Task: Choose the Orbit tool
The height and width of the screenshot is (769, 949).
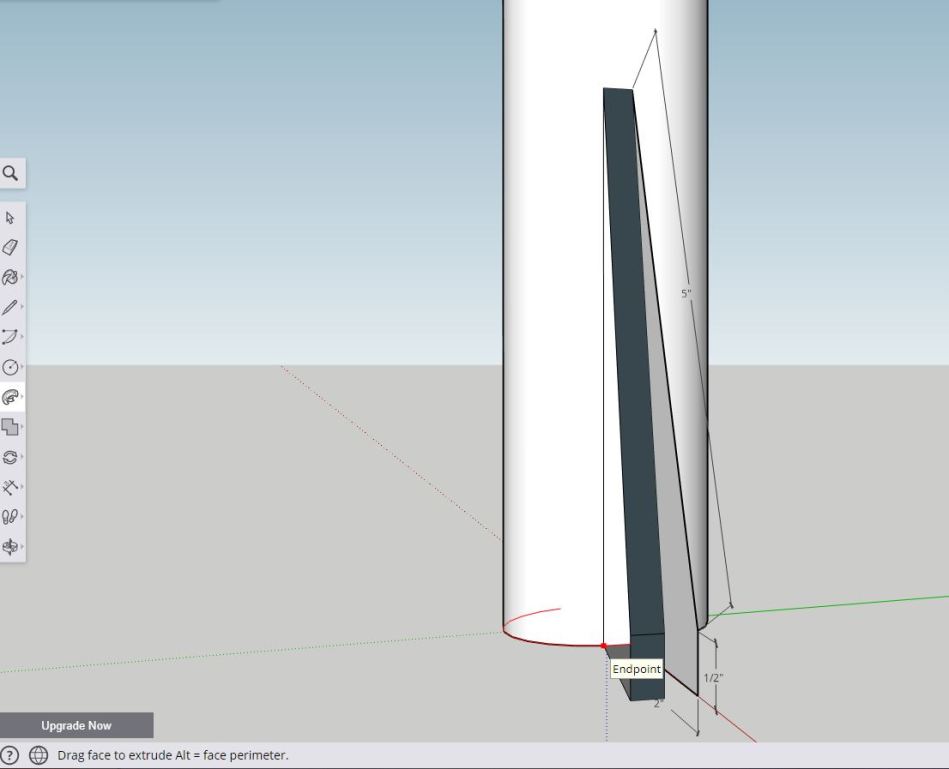Action: 10,547
